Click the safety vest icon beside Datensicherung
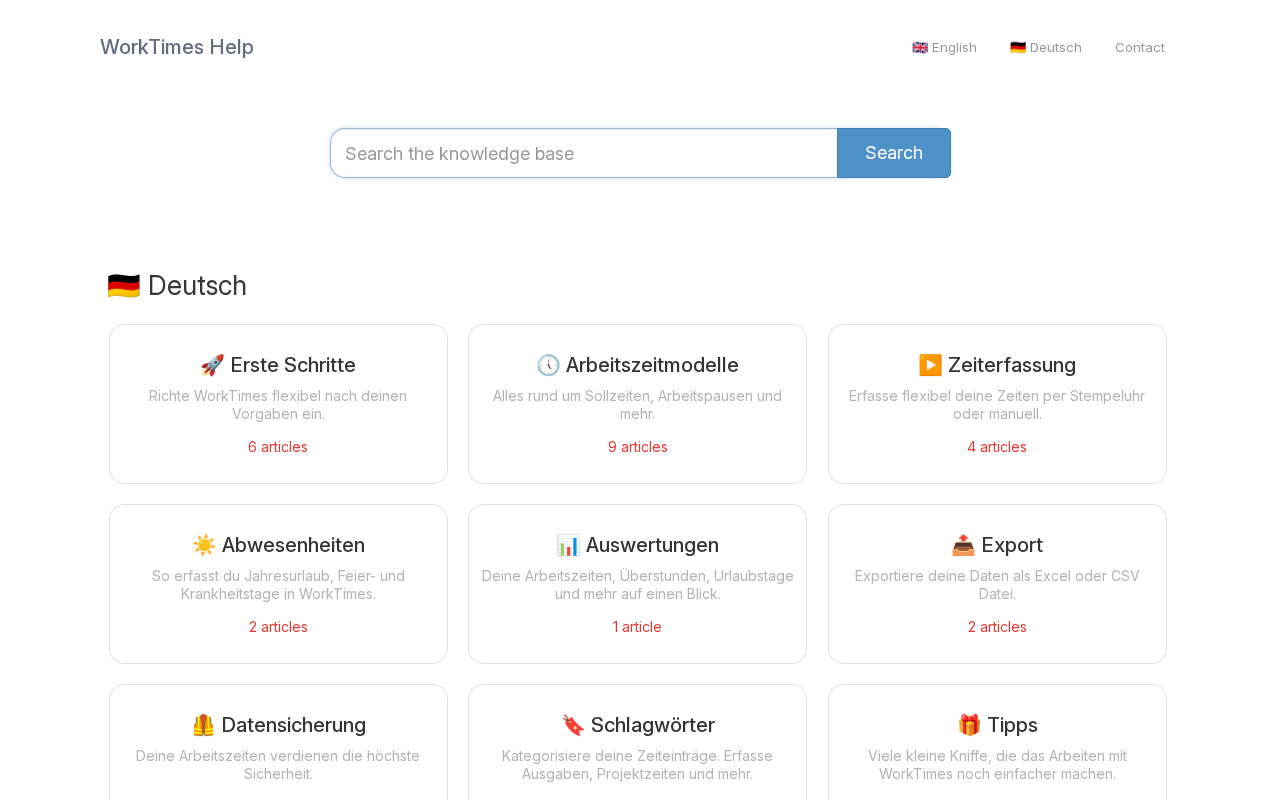Viewport: 1280px width, 800px height. (203, 725)
